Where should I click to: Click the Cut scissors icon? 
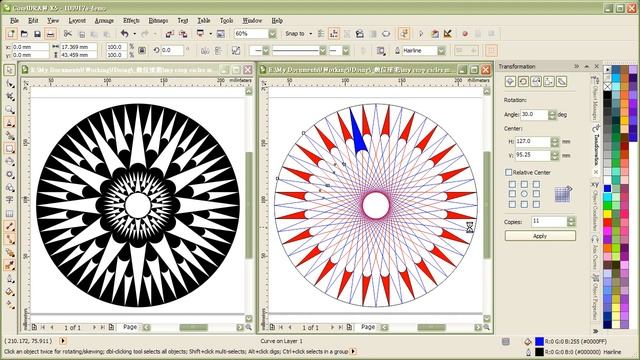[68, 34]
